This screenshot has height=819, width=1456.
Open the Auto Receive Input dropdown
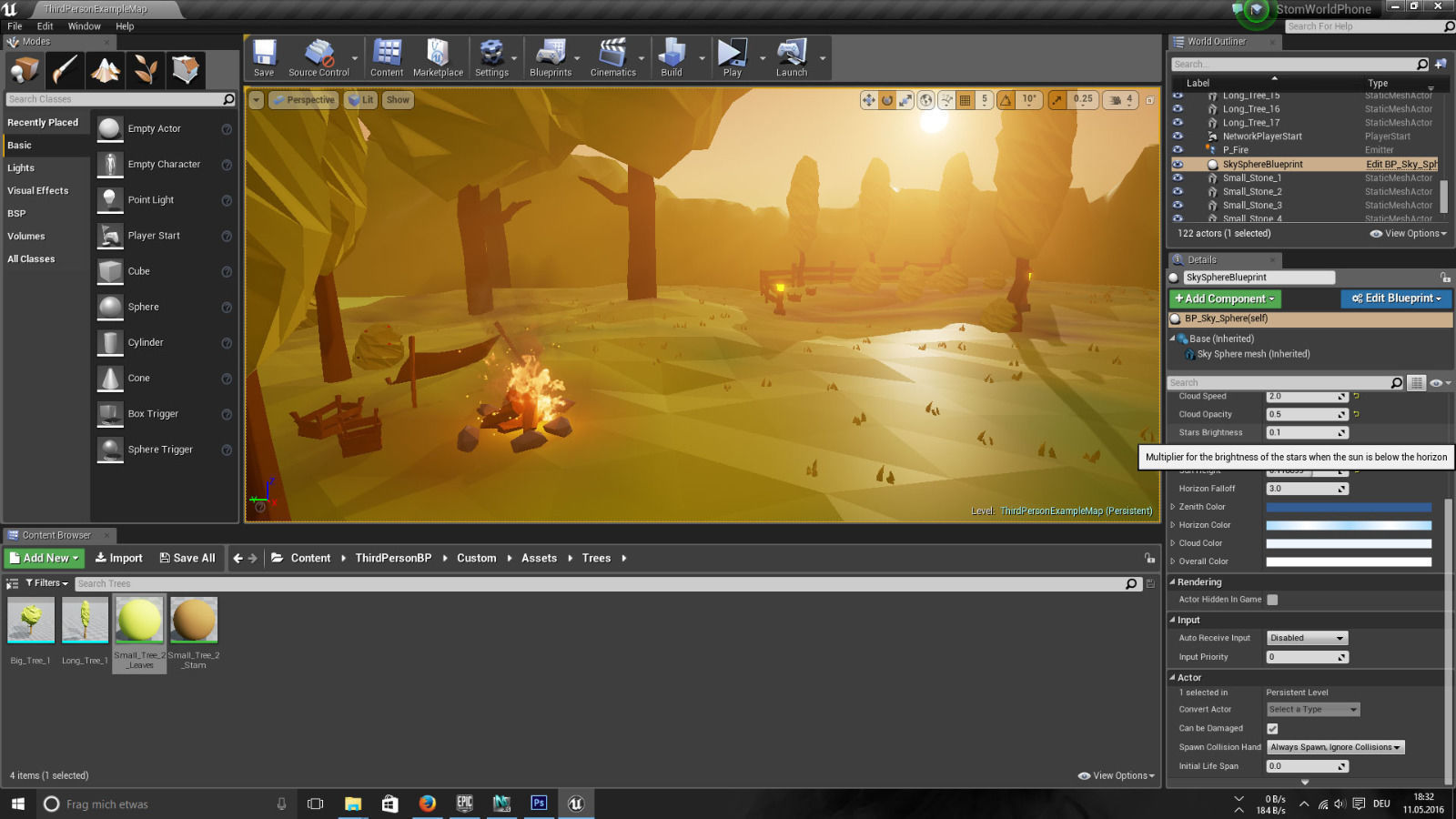point(1307,639)
